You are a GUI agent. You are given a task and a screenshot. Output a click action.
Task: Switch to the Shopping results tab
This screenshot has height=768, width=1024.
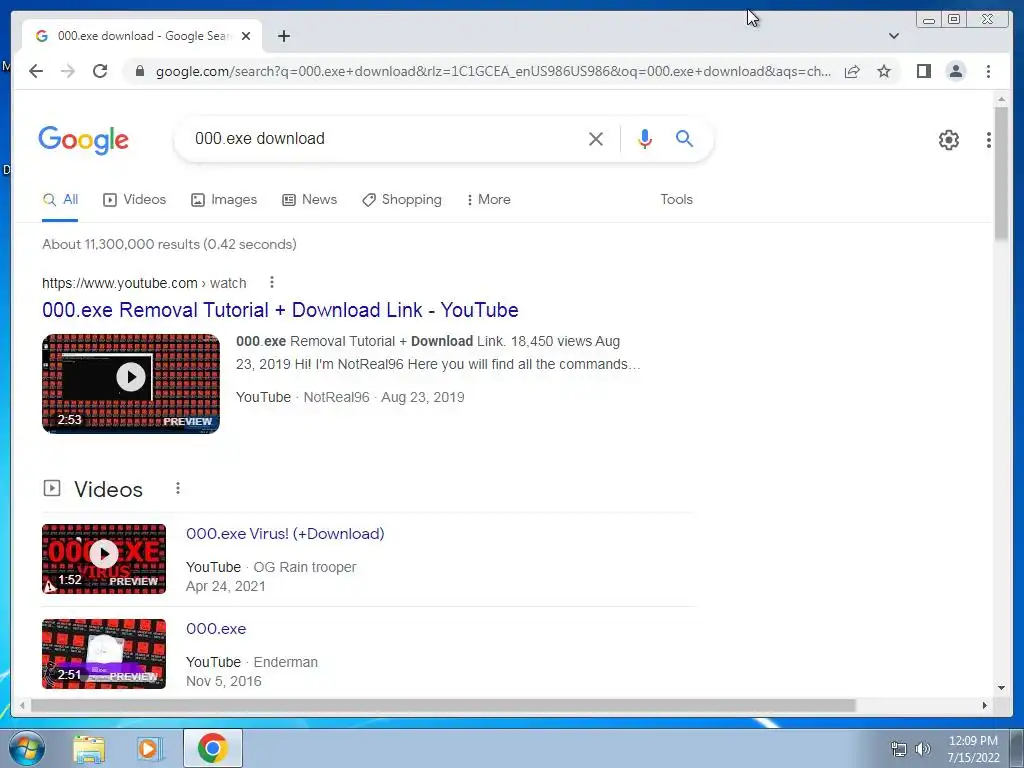(x=402, y=200)
